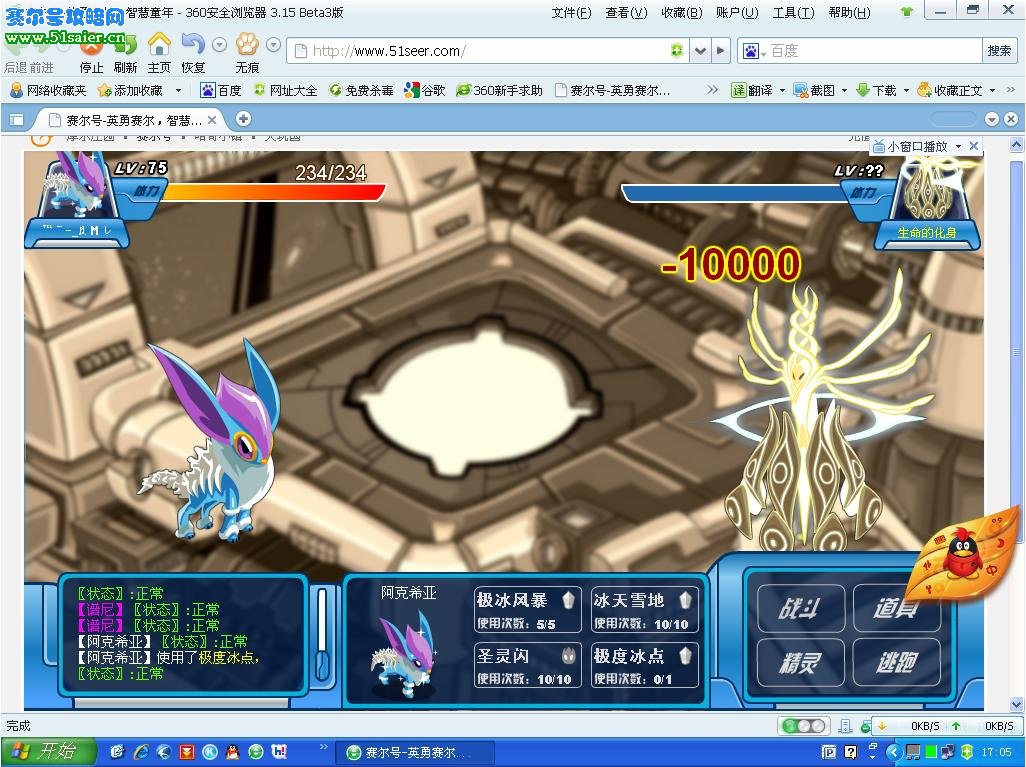The height and width of the screenshot is (767, 1026).
Task: Click the 截图 screenshot toolbar icon
Action: [x=814, y=90]
